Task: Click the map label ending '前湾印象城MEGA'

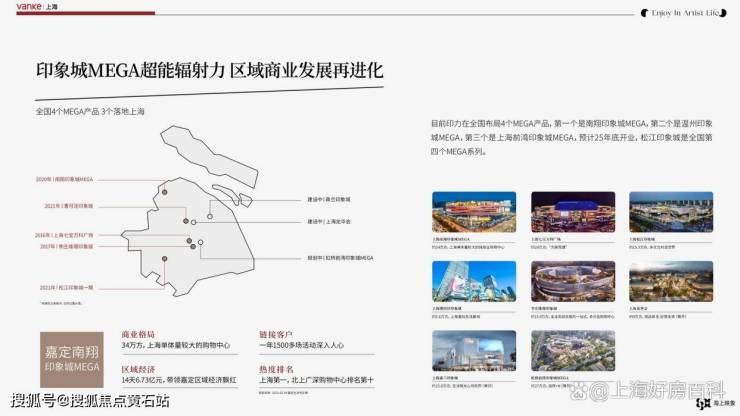Action: (x=340, y=258)
